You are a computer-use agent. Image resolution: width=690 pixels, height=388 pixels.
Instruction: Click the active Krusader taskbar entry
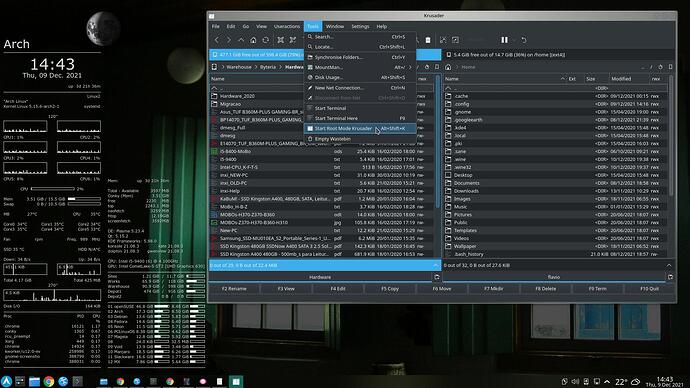(236, 381)
